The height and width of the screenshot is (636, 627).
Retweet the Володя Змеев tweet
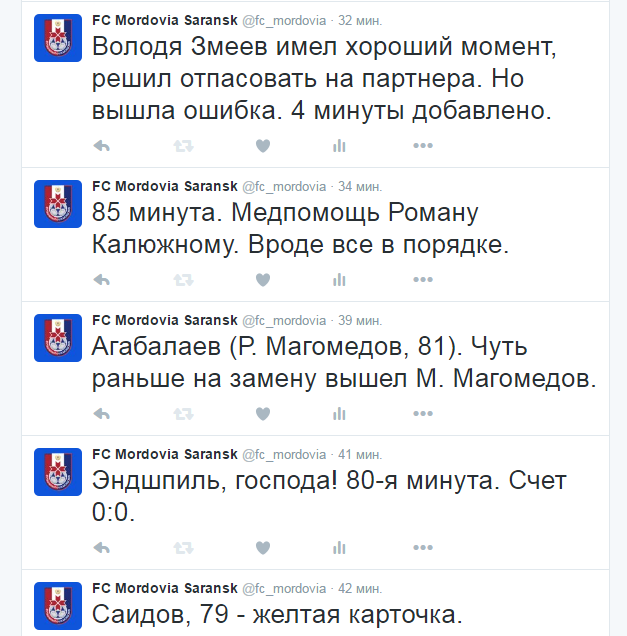pyautogui.click(x=183, y=146)
